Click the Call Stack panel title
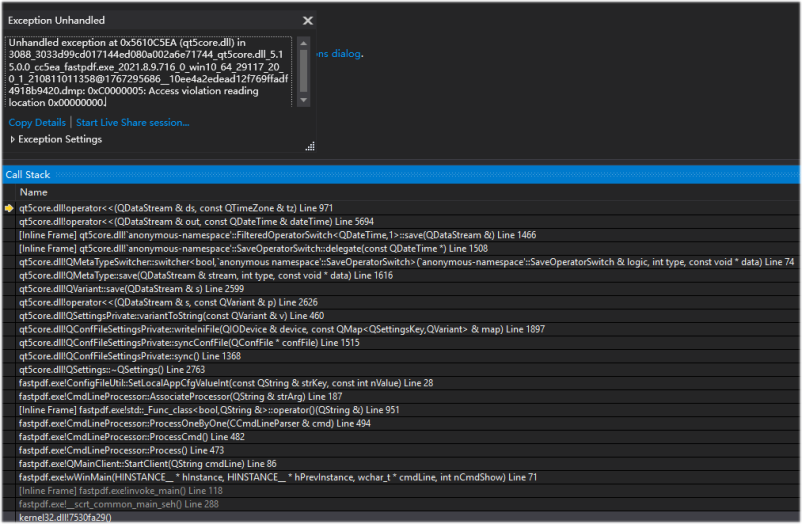 [27, 175]
